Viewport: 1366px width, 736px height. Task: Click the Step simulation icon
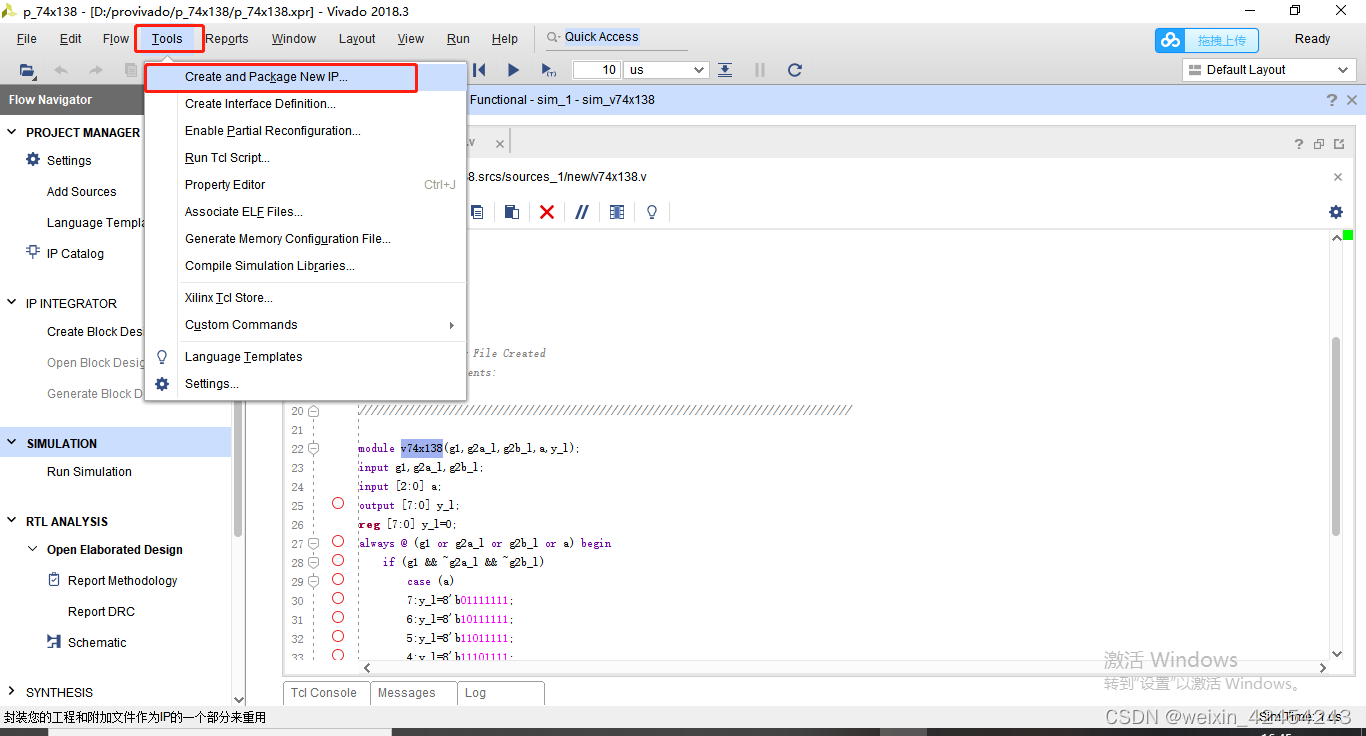725,70
